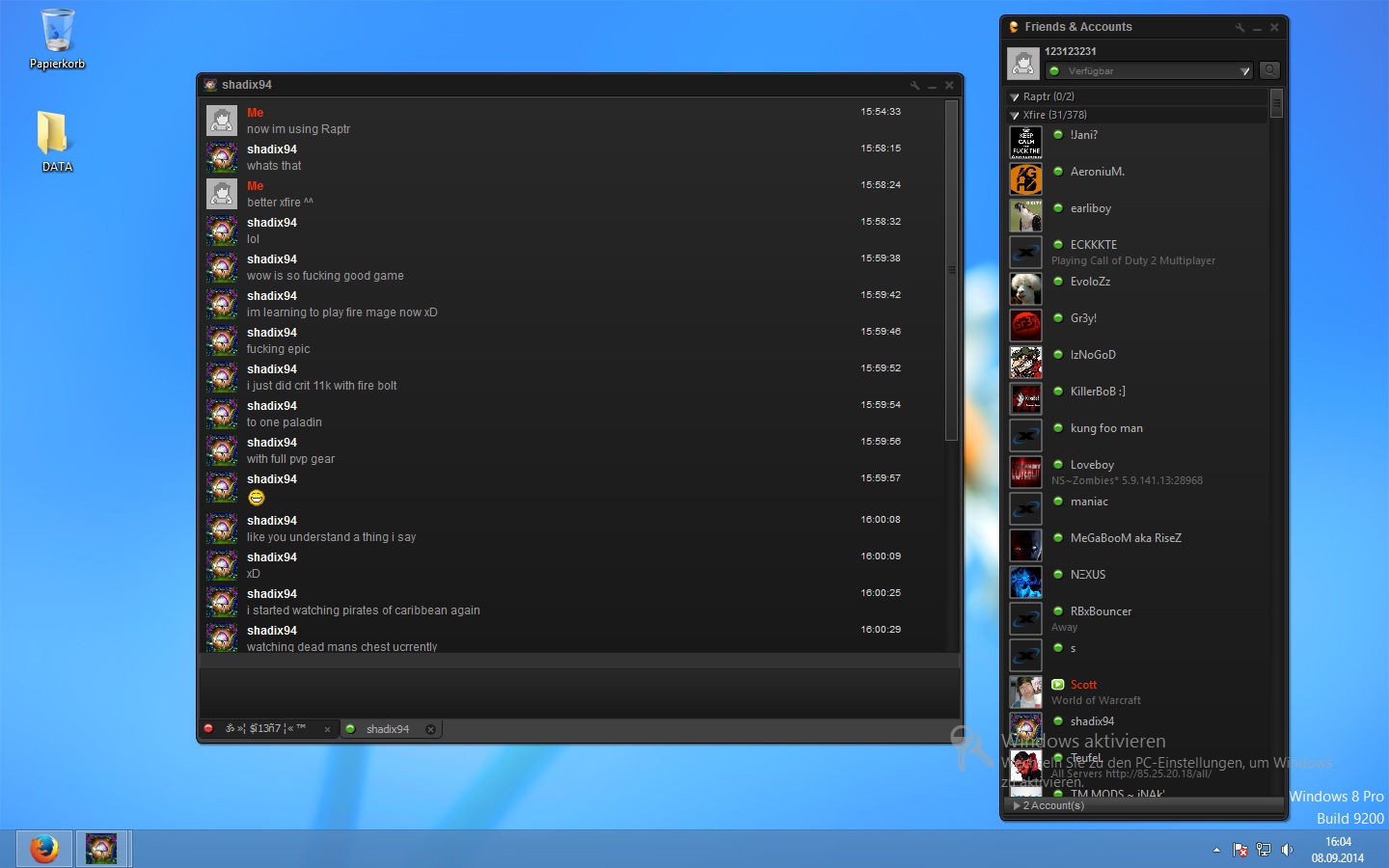This screenshot has height=868, width=1389.
Task: Click avatar of friend named s
Action: coord(1025,655)
